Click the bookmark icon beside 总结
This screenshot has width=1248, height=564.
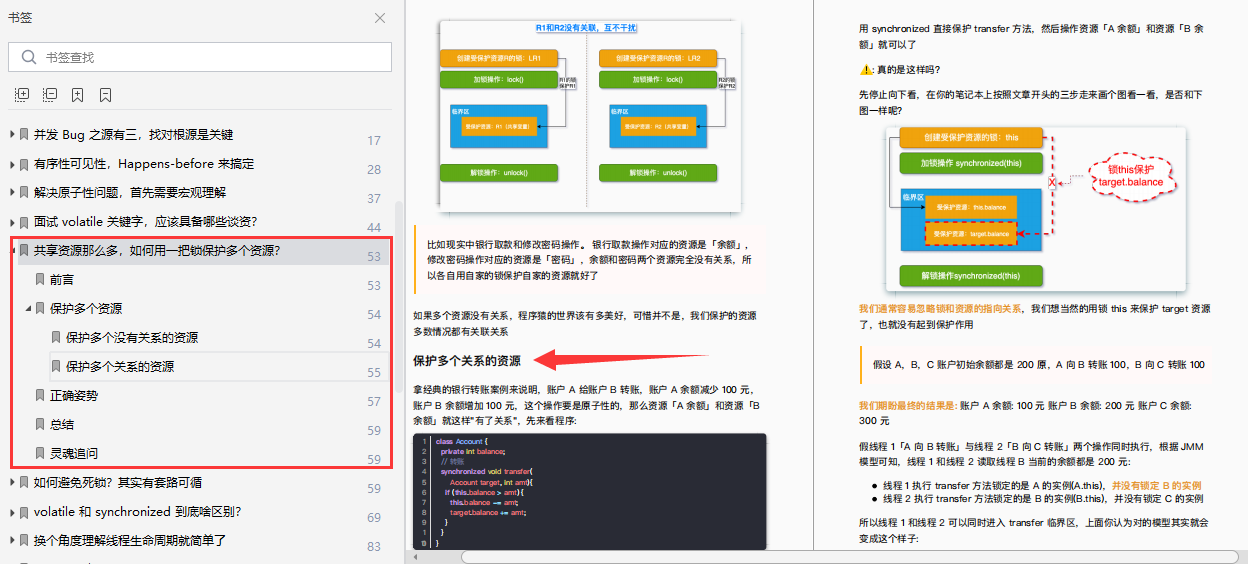40,424
